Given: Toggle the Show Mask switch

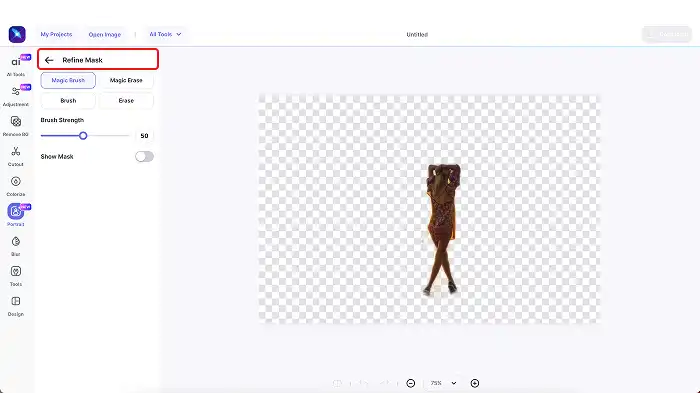Looking at the screenshot, I should [x=144, y=156].
